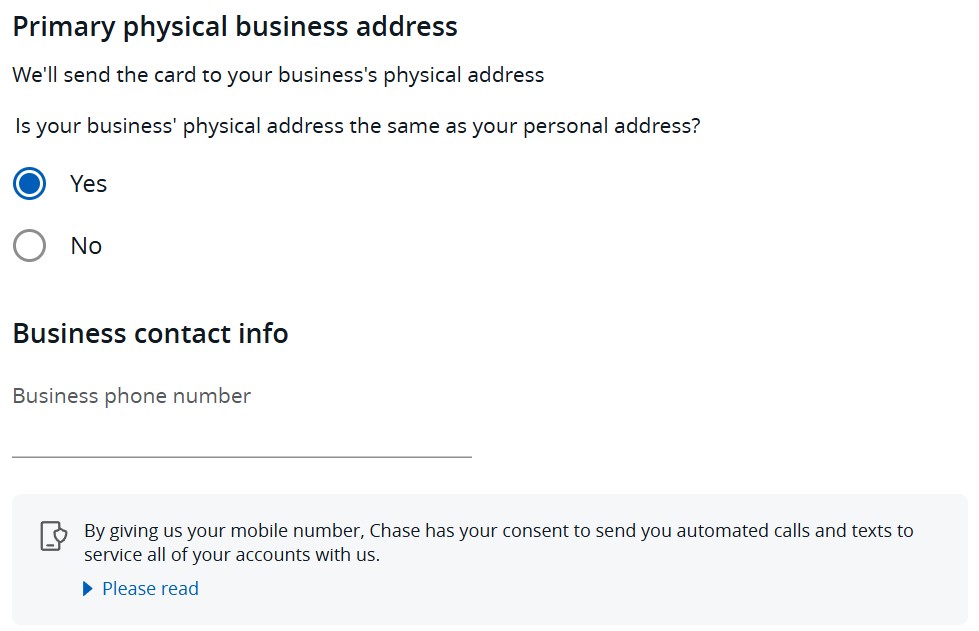Click the Business phone number label

click(132, 396)
